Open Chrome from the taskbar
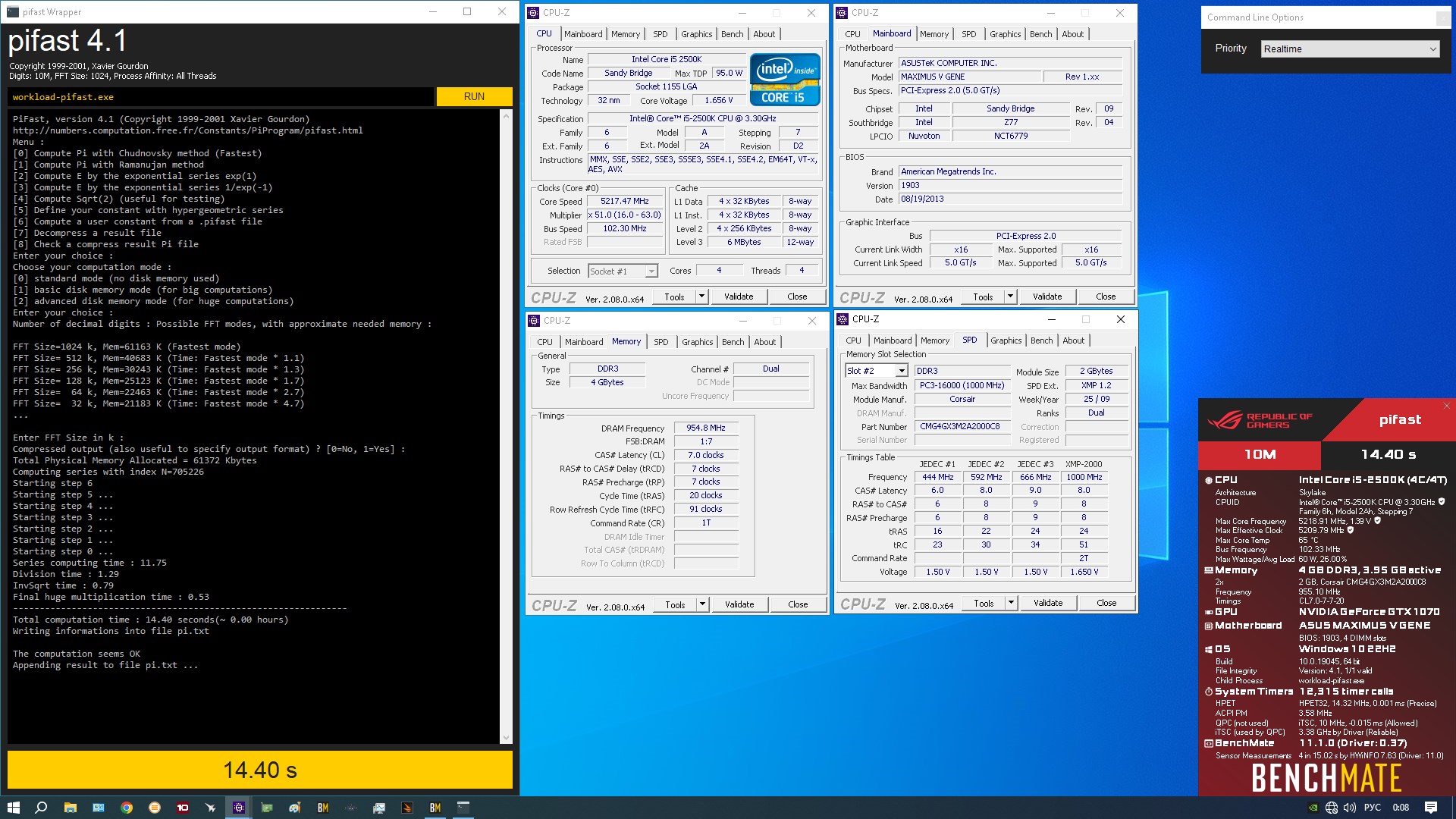Image resolution: width=1456 pixels, height=819 pixels. [x=127, y=808]
